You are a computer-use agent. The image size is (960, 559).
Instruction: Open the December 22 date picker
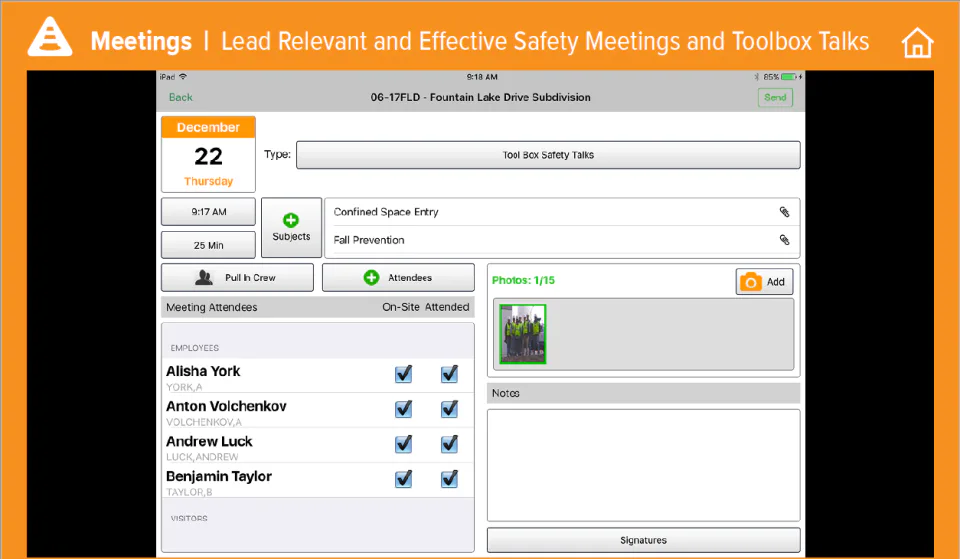(x=208, y=154)
